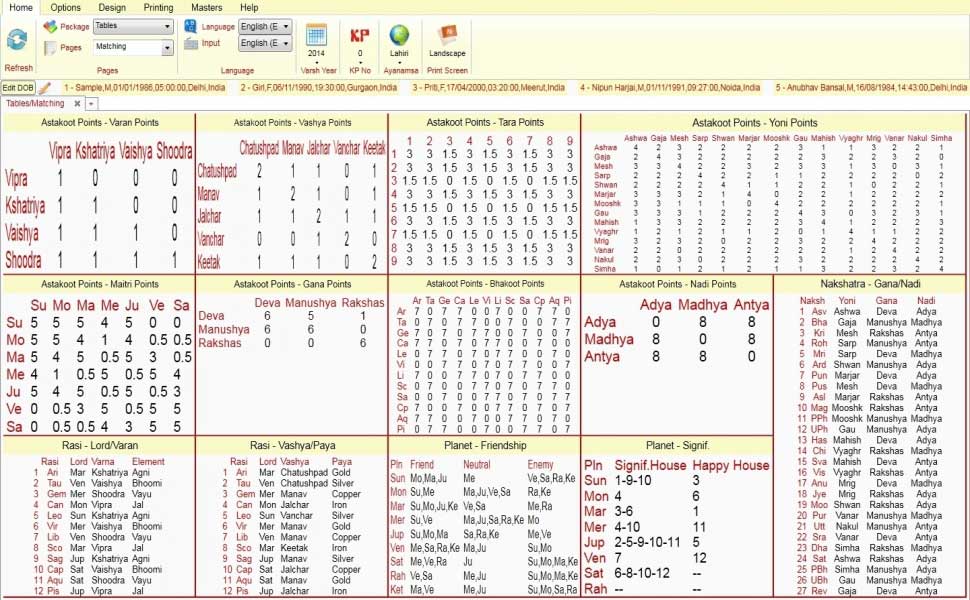This screenshot has width=970, height=600.
Task: Click the Ayanamsa globe icon
Action: pyautogui.click(x=399, y=35)
